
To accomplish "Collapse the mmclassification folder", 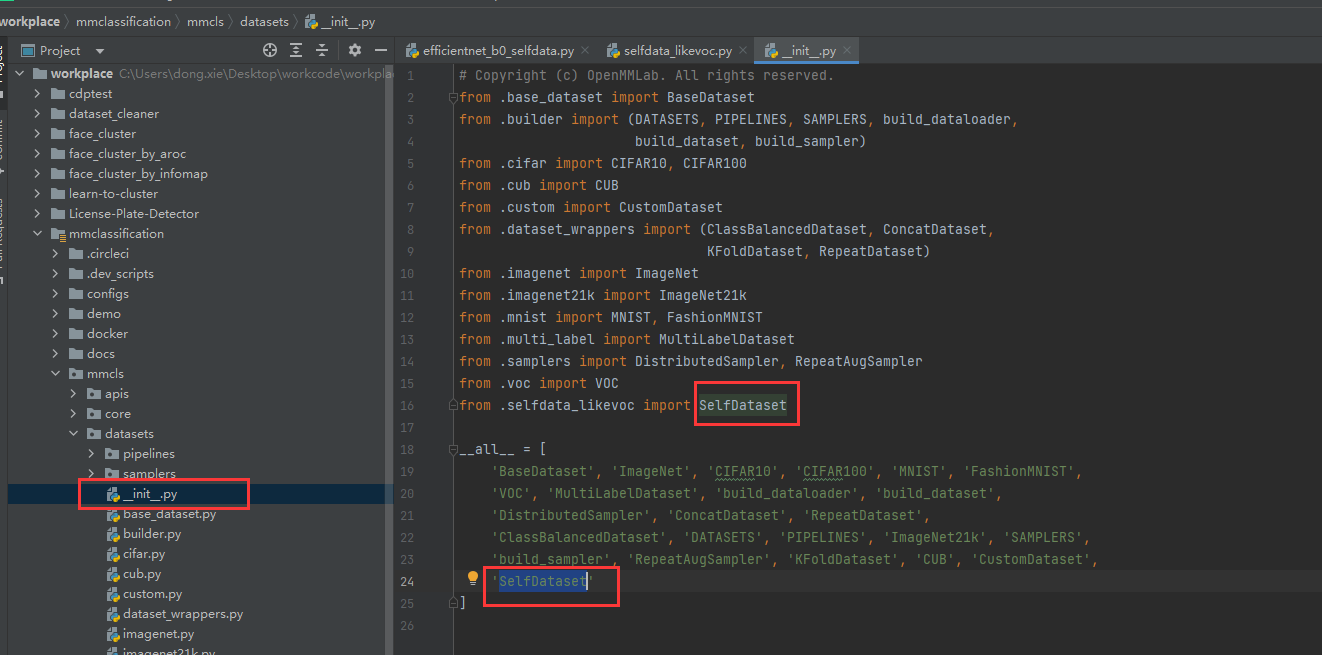I will point(38,234).
